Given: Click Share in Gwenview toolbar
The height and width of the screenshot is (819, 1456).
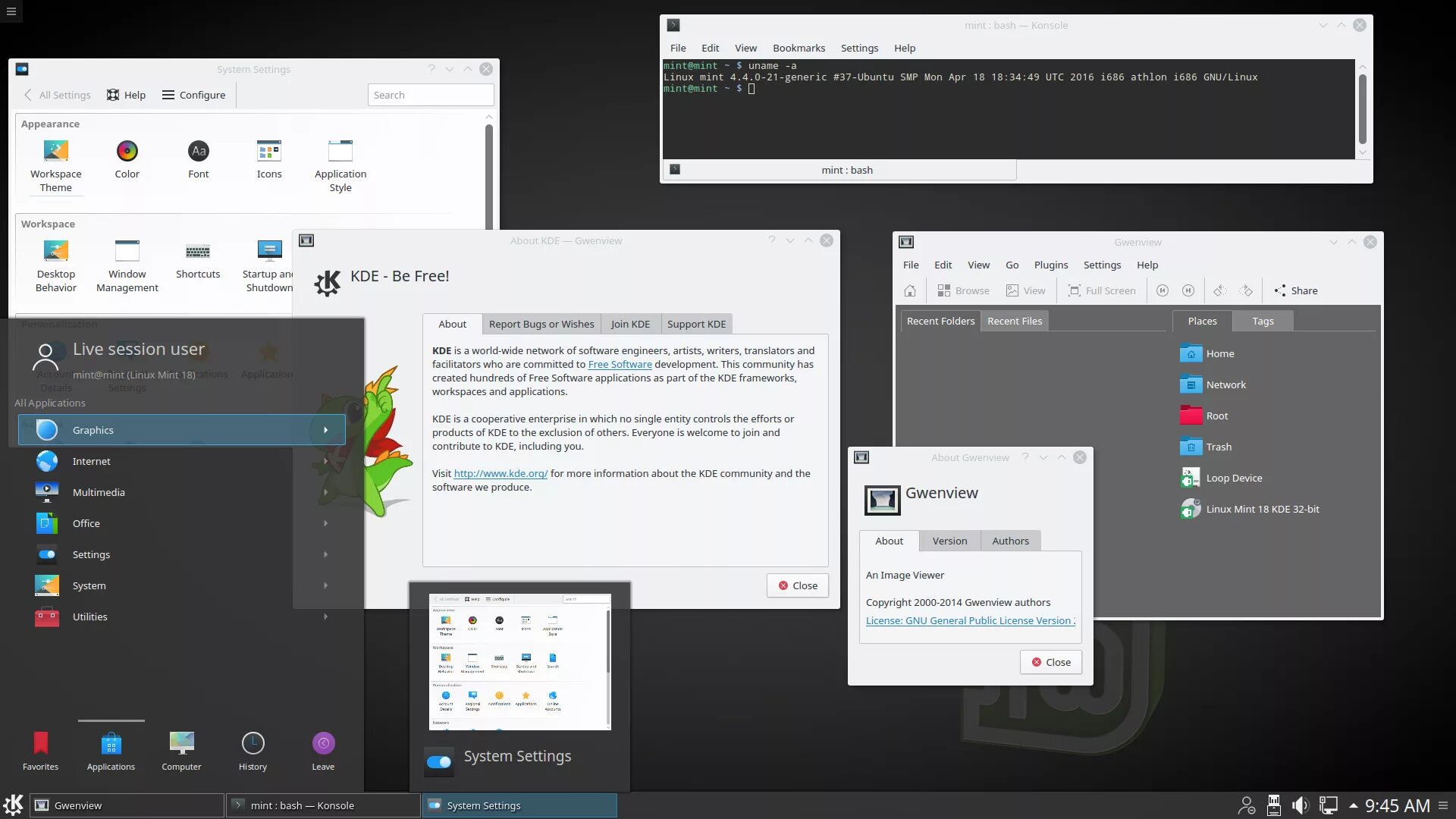Looking at the screenshot, I should [1295, 290].
